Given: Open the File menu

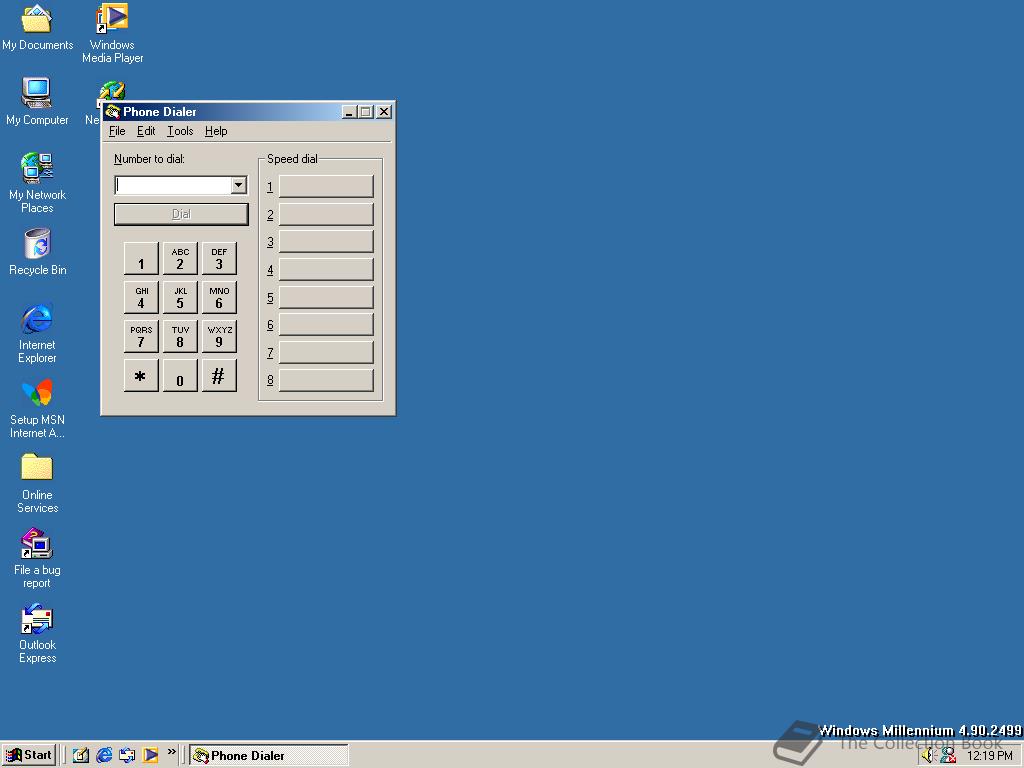Looking at the screenshot, I should [117, 131].
